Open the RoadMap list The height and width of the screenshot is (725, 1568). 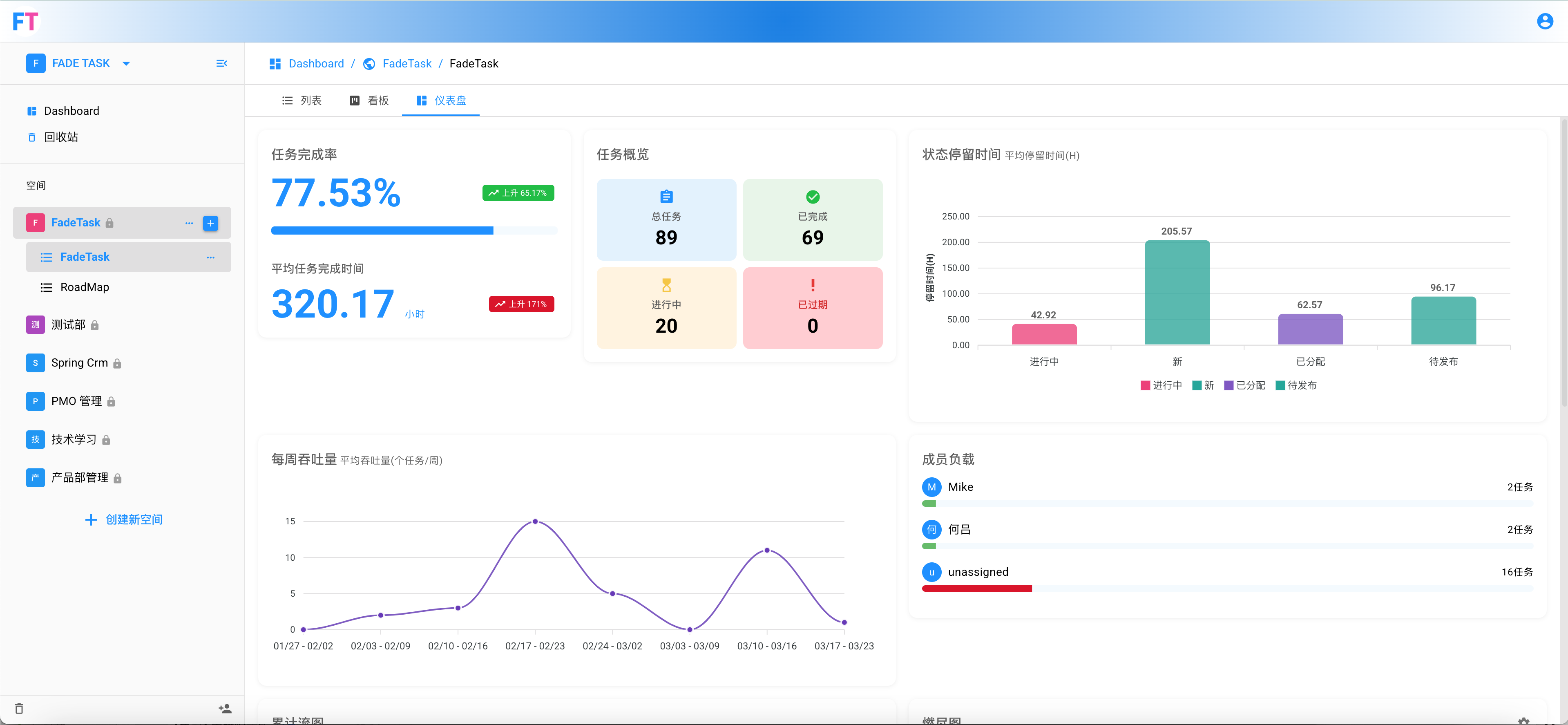tap(85, 287)
